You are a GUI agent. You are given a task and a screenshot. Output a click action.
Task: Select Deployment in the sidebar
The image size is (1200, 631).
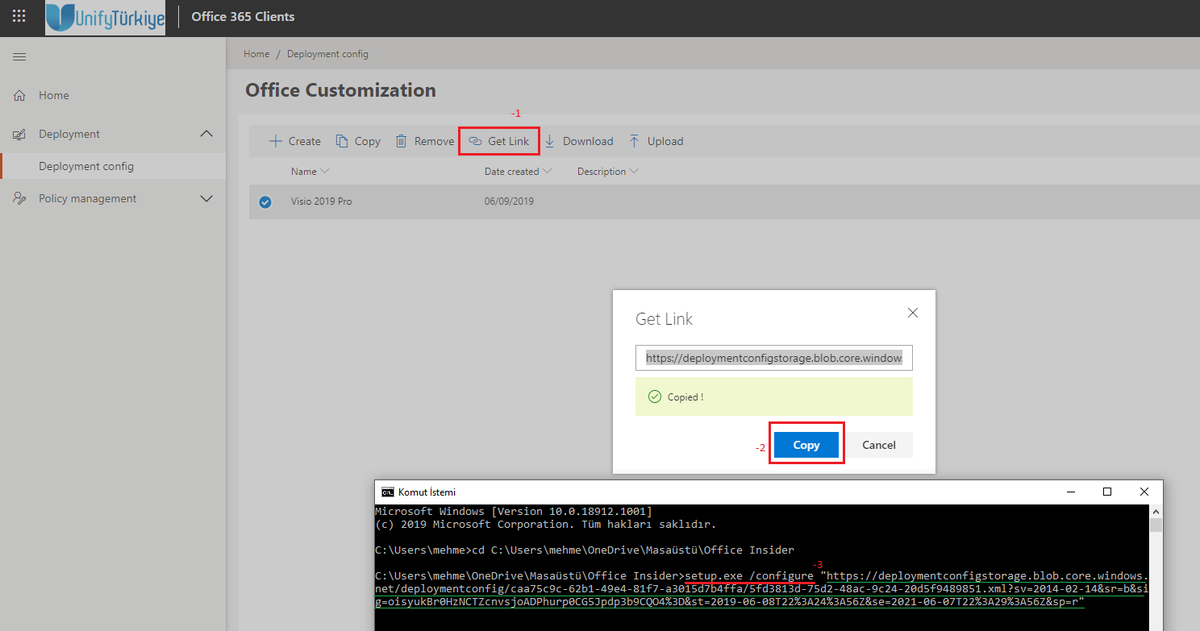(x=69, y=134)
